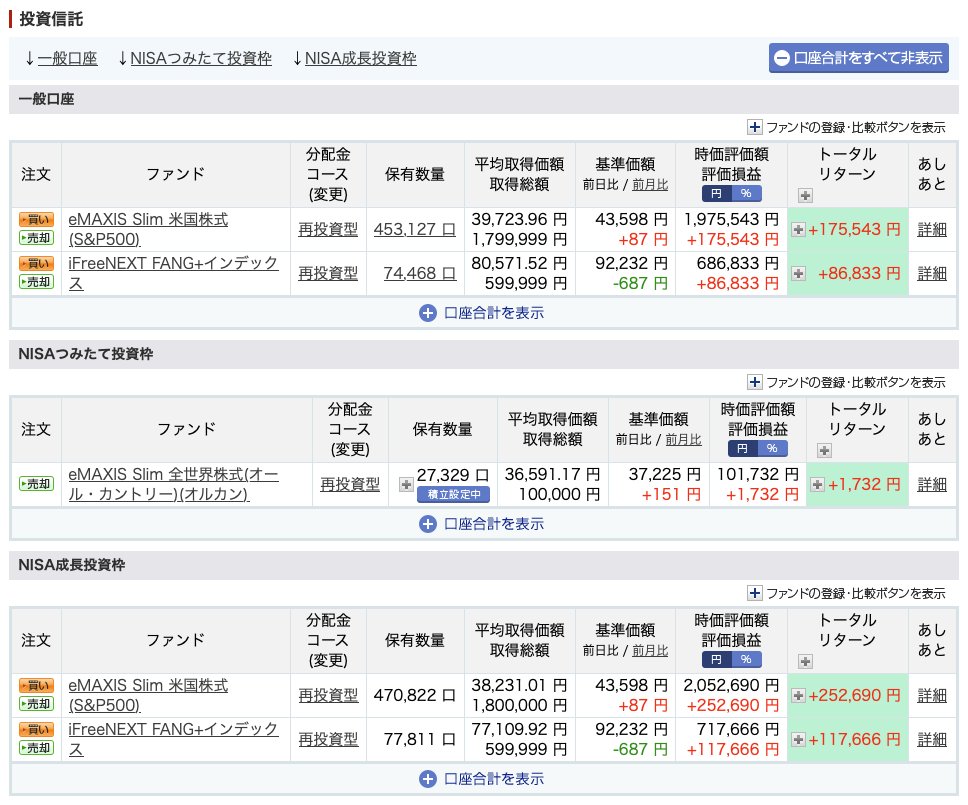Expand トータルリターン header plus in 一般口座 table

tap(805, 196)
